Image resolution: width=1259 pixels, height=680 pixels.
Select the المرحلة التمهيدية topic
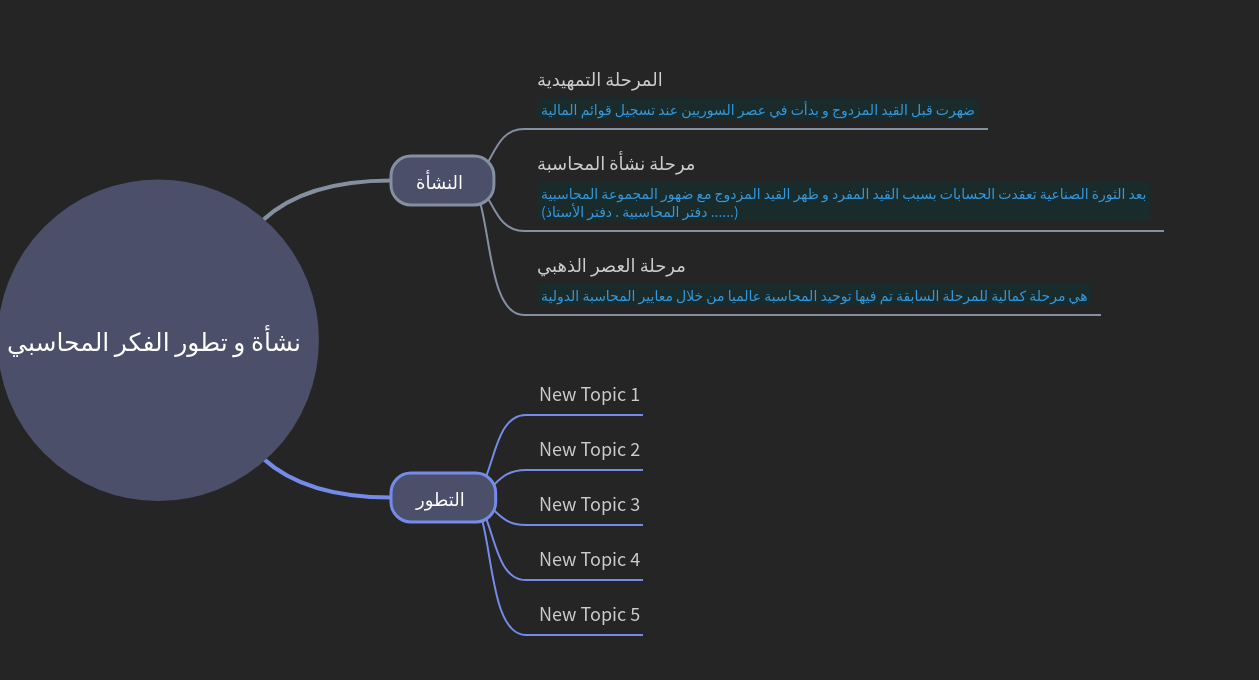click(598, 80)
